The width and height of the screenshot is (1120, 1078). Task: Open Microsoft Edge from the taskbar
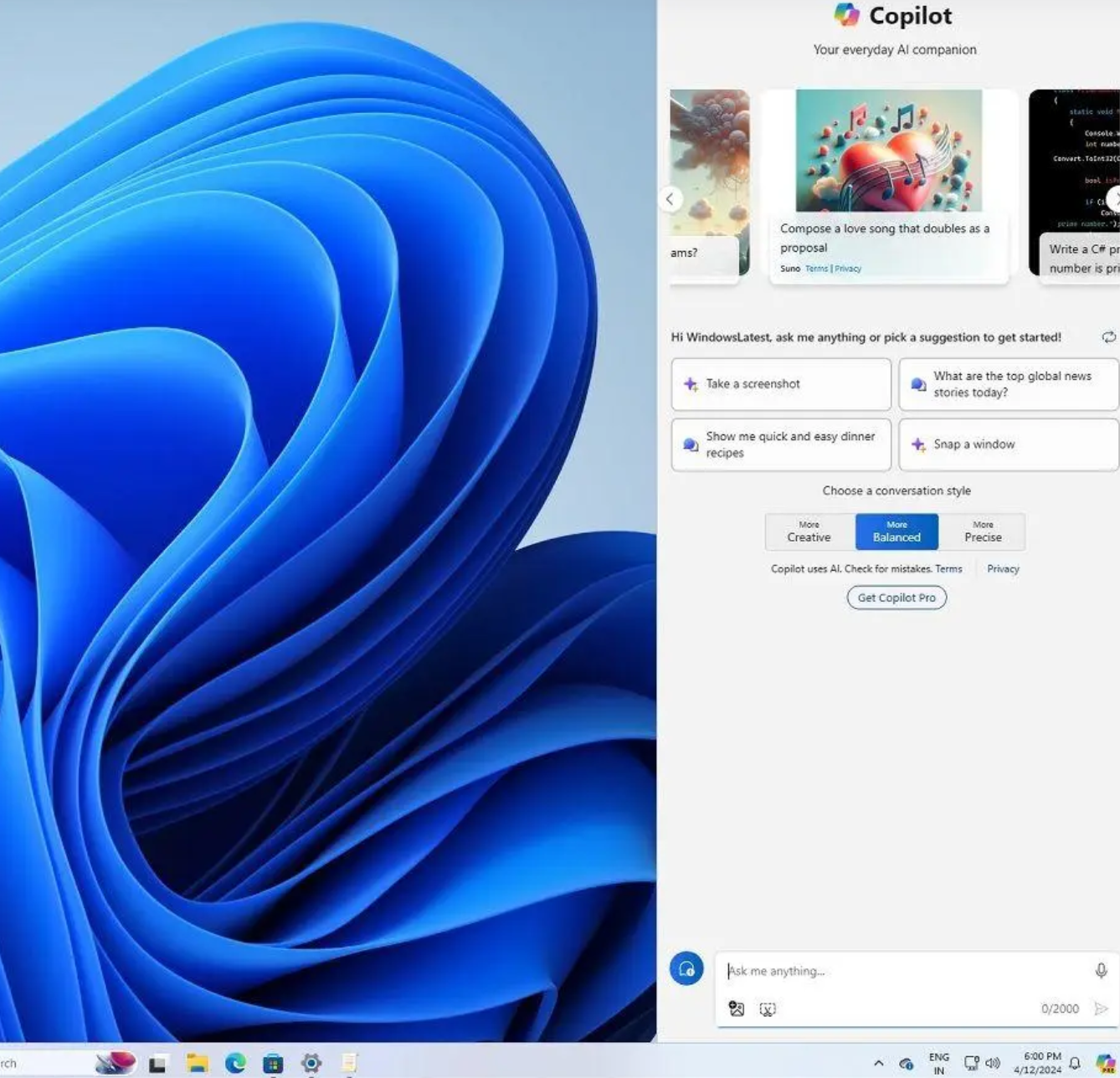click(x=235, y=1063)
